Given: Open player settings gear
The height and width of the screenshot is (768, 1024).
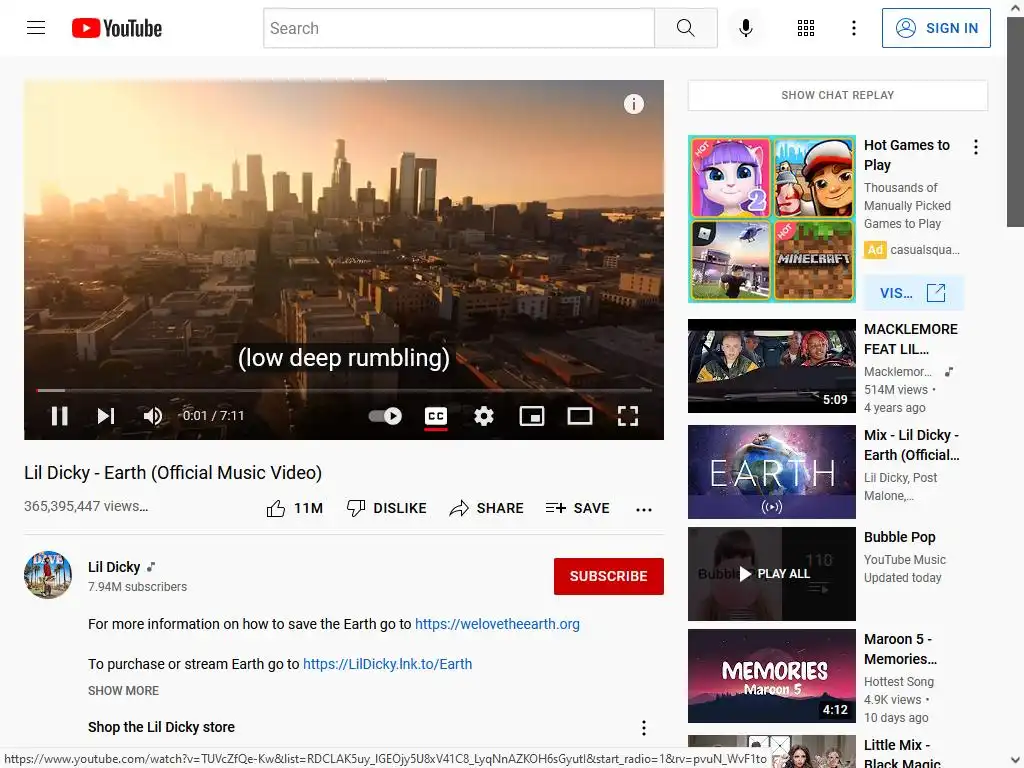Looking at the screenshot, I should [x=483, y=416].
